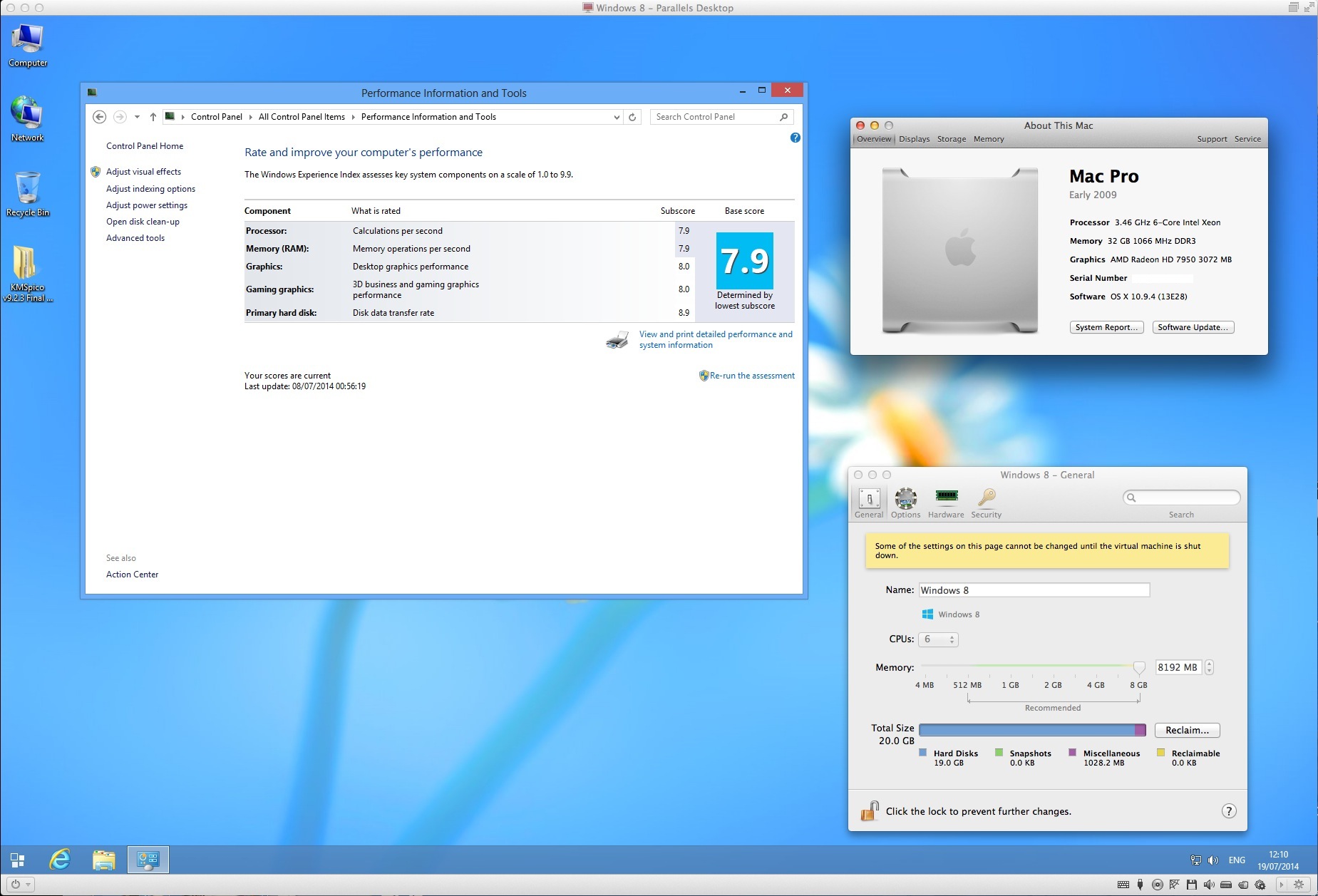This screenshot has width=1318, height=896.
Task: Click the pointing hand icon in status bar
Action: click(1243, 885)
